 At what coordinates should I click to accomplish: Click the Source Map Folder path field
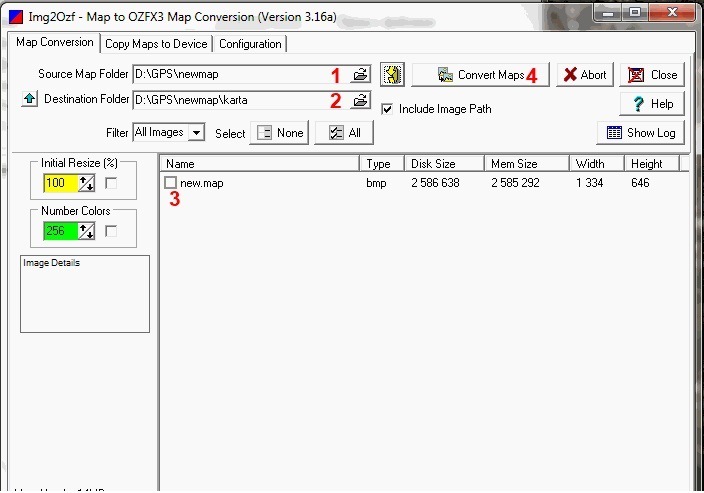point(241,75)
